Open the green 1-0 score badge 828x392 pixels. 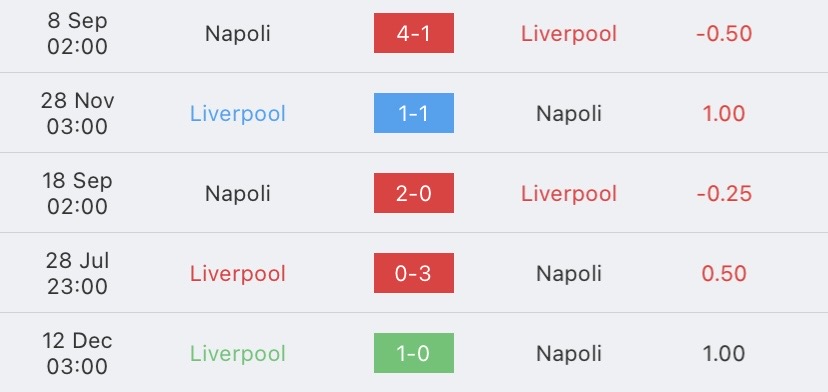coord(413,353)
